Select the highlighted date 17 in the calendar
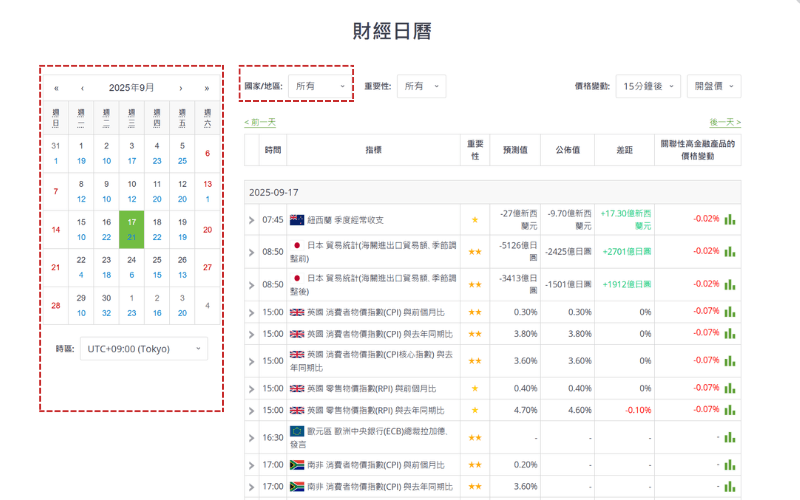Viewport: 800px width, 500px height. coord(132,229)
